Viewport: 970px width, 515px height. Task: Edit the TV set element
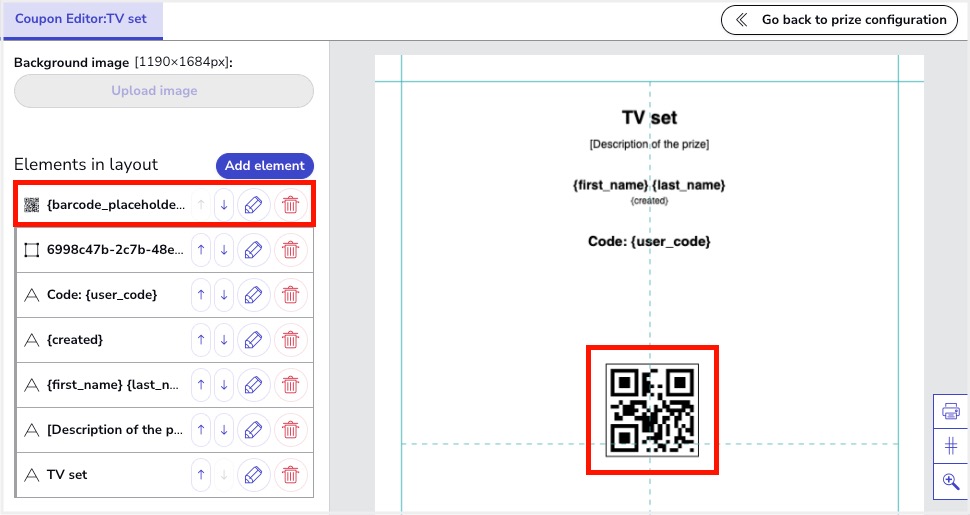[x=254, y=475]
